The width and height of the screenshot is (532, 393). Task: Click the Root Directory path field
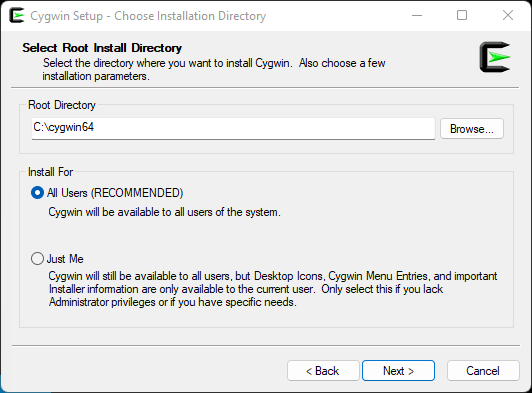click(233, 128)
